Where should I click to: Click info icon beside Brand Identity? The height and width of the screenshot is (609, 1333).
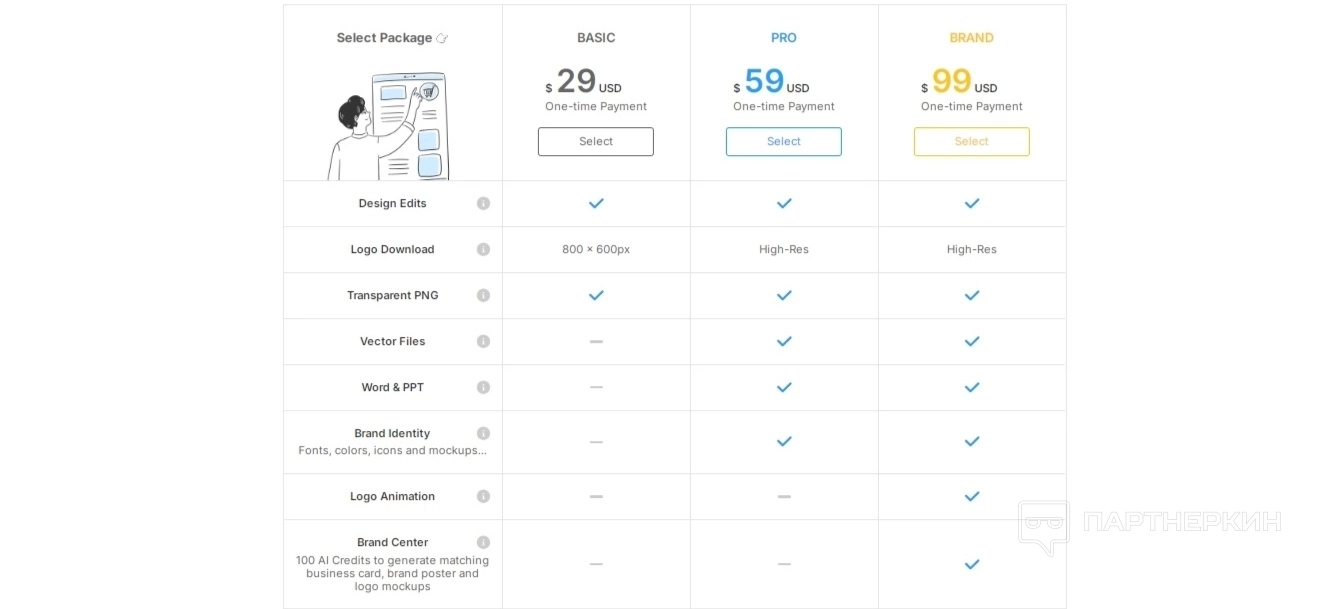[483, 433]
